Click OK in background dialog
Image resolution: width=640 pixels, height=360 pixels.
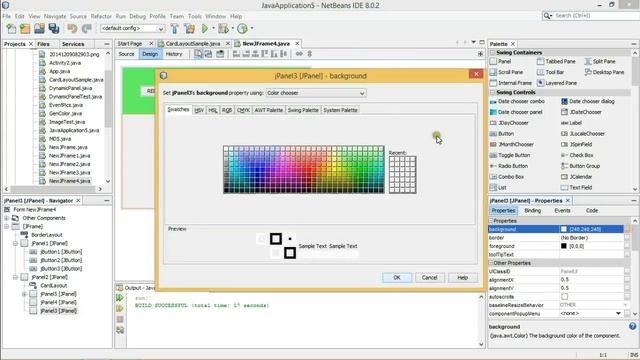click(397, 278)
